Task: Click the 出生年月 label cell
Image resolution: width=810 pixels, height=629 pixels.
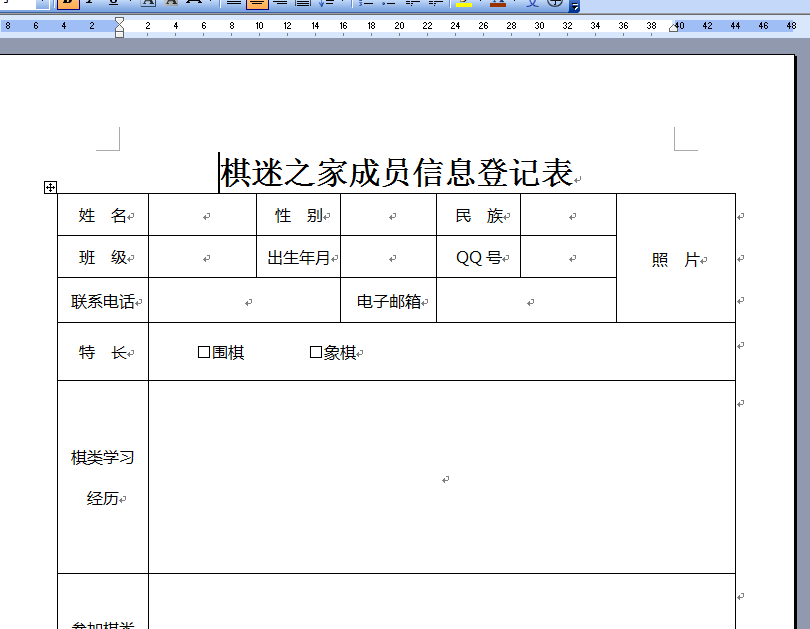Action: (x=299, y=257)
